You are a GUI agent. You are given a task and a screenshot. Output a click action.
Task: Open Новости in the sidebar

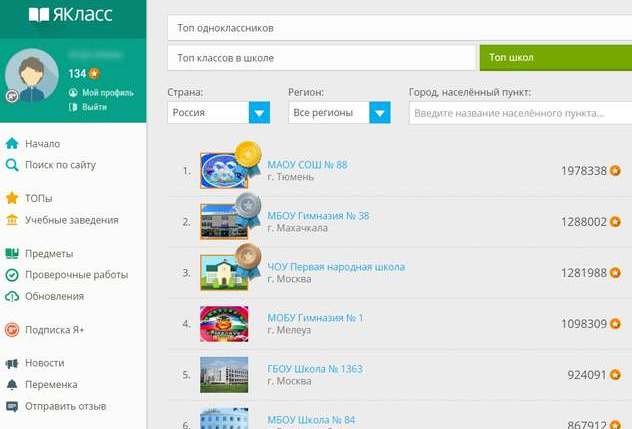(x=45, y=363)
